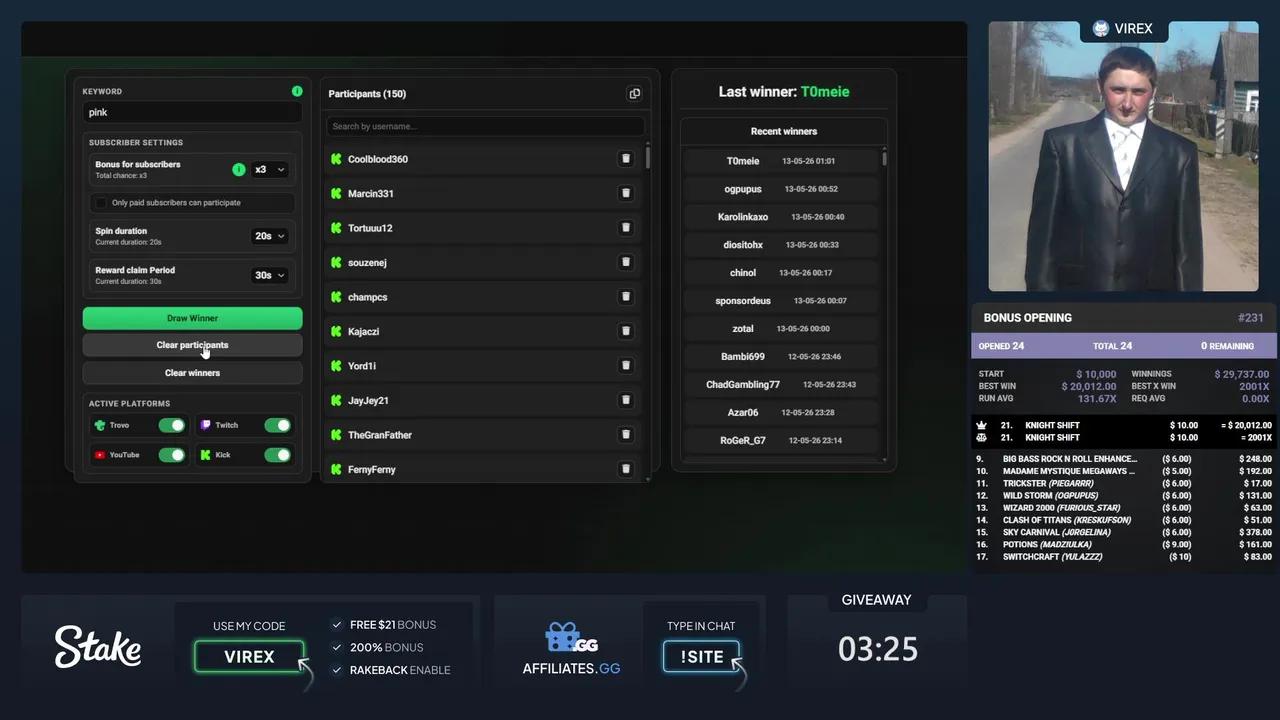Click the giveaway timer 03:25
Viewport: 1280px width, 720px height.
(x=878, y=650)
